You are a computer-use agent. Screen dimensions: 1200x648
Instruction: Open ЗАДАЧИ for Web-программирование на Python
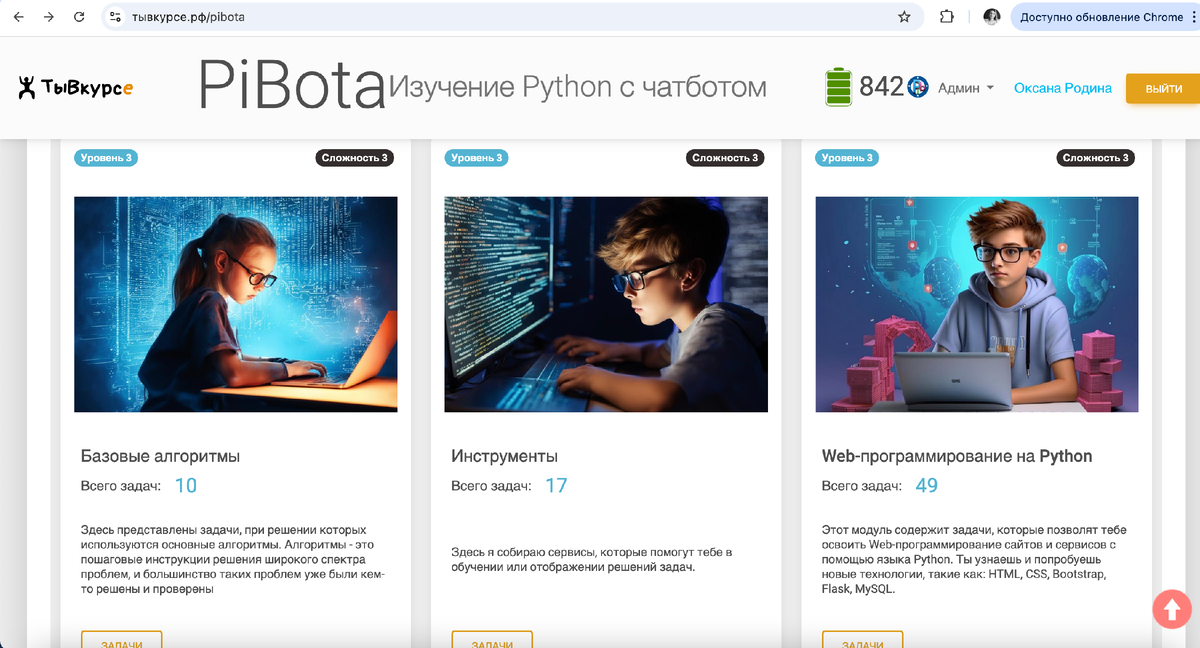[862, 640]
